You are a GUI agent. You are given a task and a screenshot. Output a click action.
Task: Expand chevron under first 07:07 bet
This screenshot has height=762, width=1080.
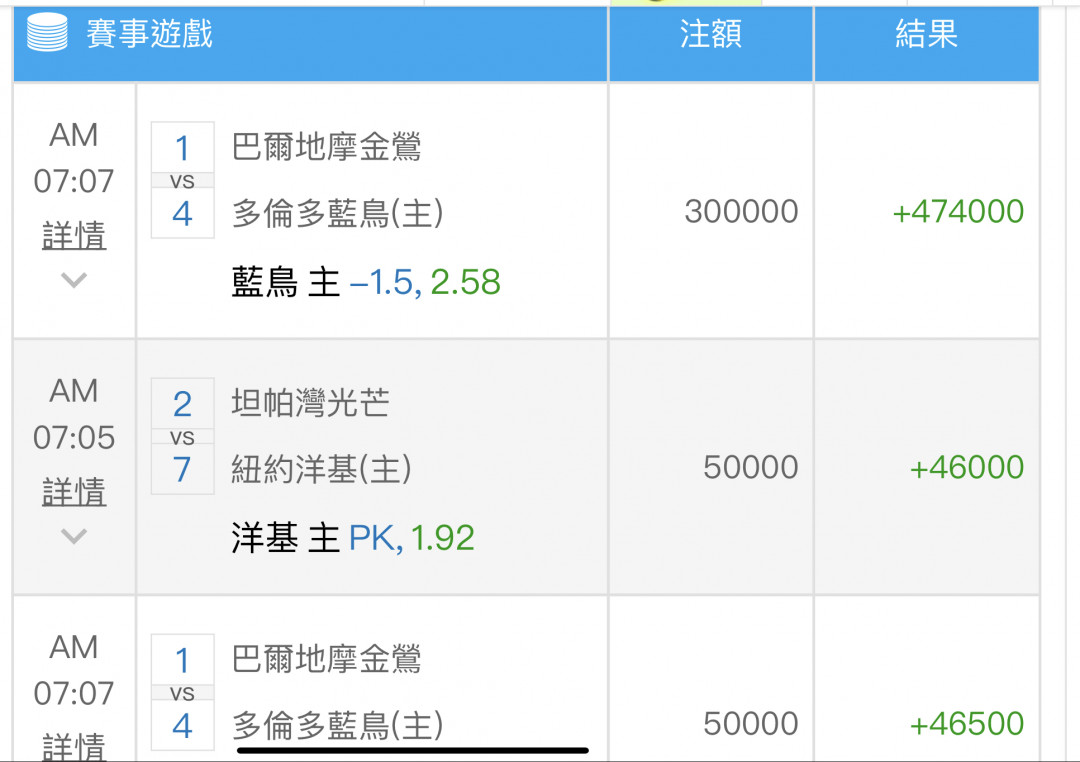pyautogui.click(x=74, y=280)
